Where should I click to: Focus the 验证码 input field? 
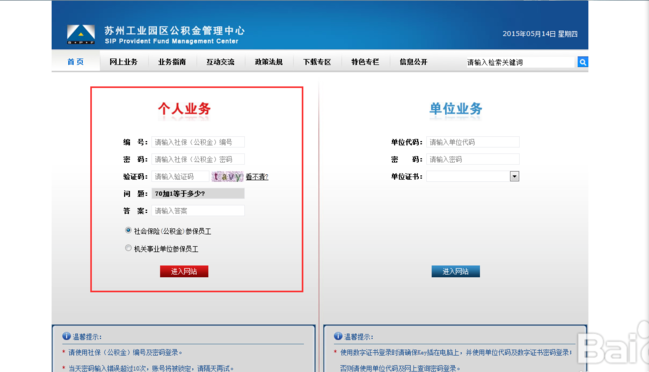180,177
